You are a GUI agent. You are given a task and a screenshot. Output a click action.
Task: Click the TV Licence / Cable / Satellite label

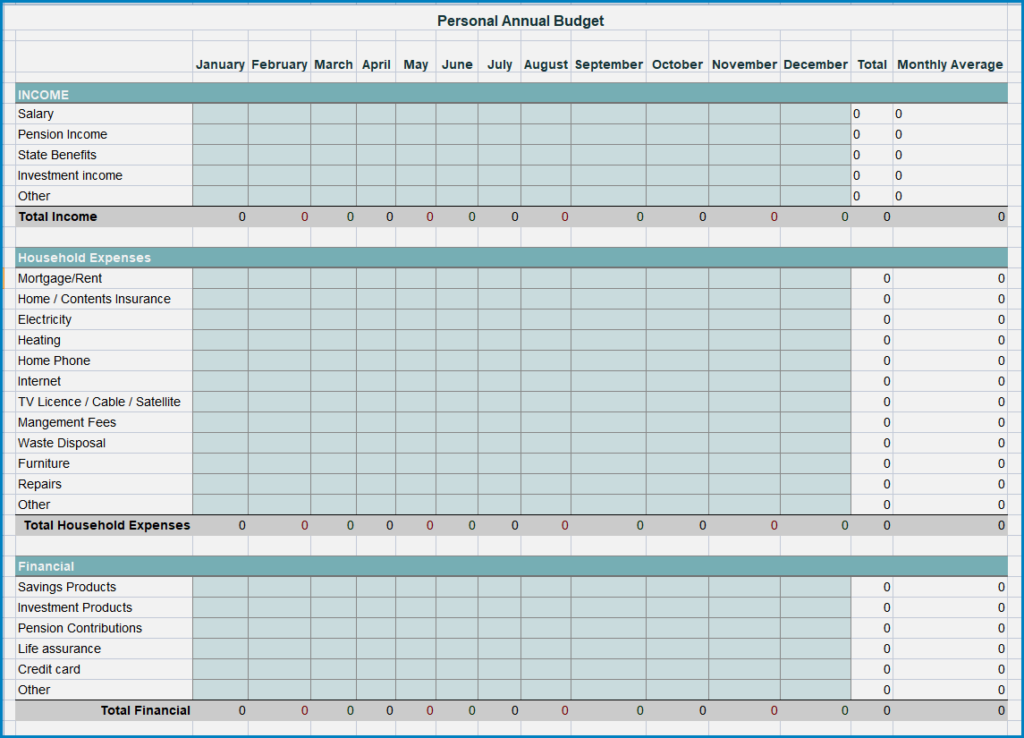[98, 401]
